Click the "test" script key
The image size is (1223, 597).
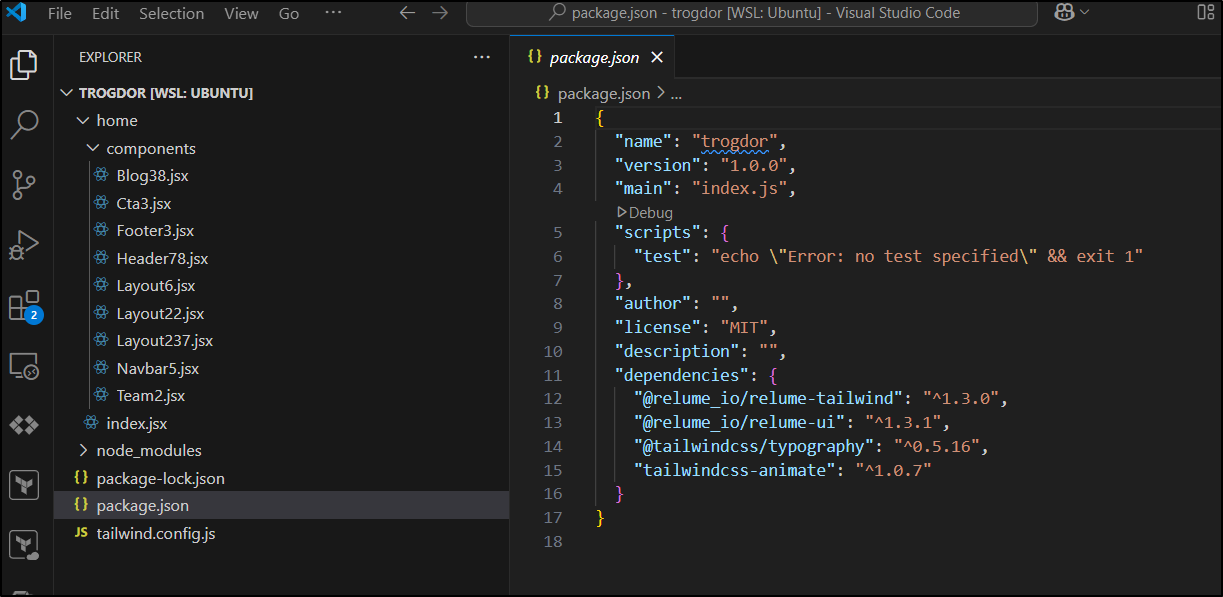click(x=663, y=256)
